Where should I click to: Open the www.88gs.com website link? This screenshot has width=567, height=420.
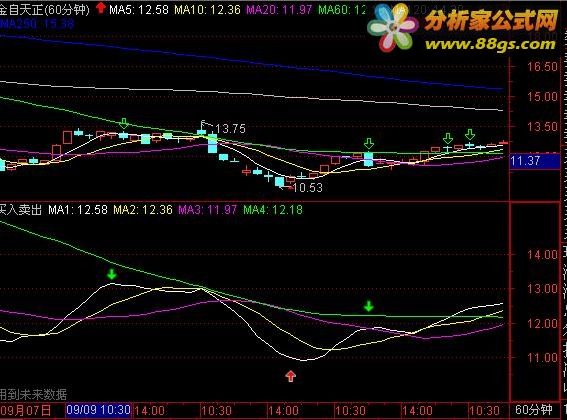[490, 44]
